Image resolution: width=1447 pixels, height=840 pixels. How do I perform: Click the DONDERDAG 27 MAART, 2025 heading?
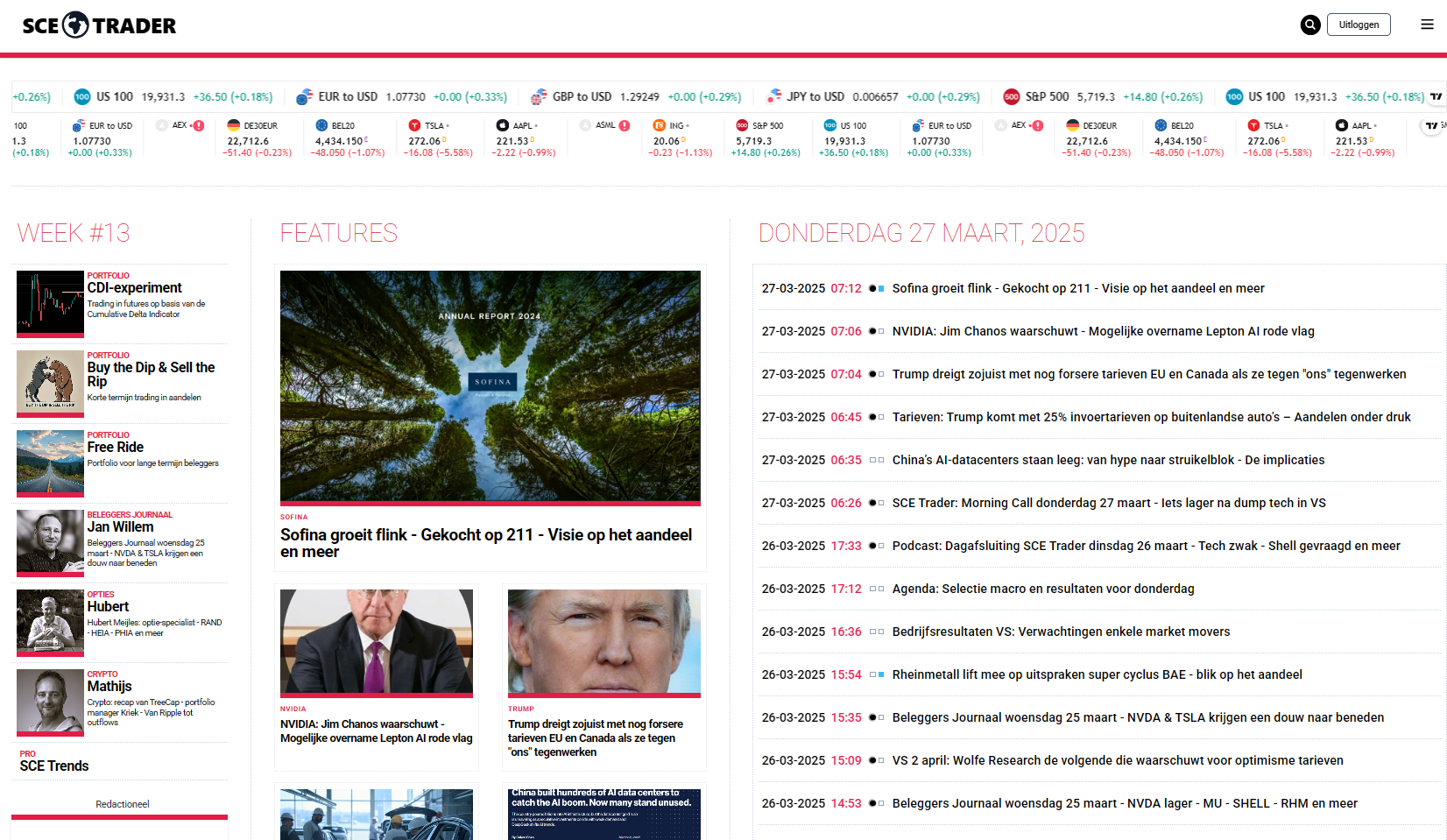(921, 233)
